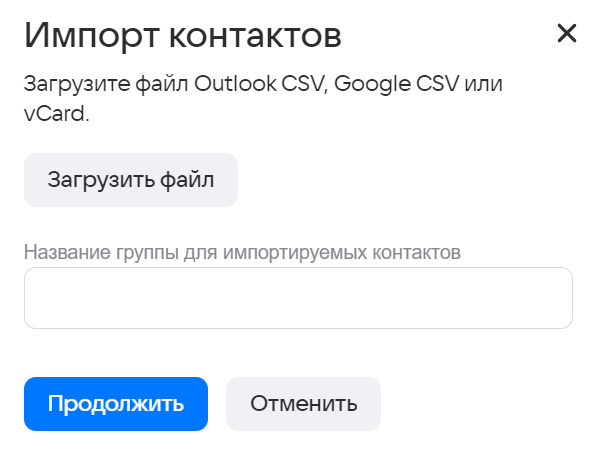
Task: Close the Импорт контактов dialog
Action: 567,34
